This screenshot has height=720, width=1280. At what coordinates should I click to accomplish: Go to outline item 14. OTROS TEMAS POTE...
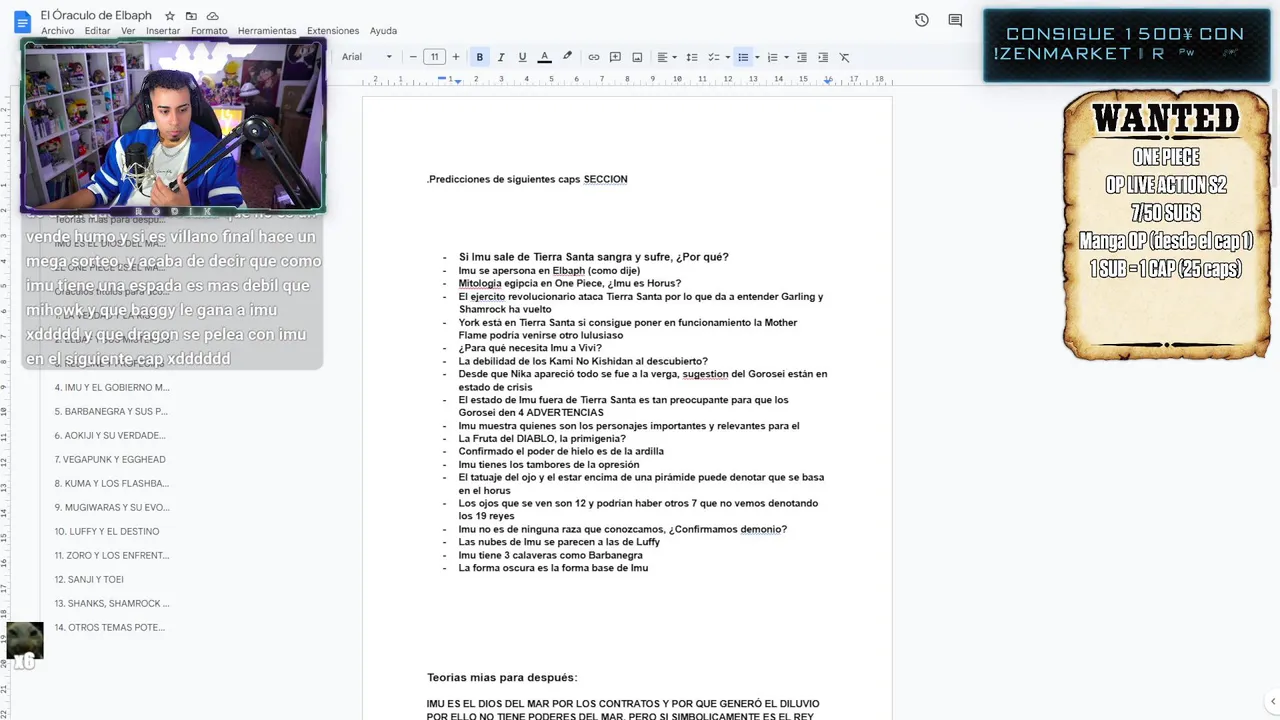click(x=110, y=627)
